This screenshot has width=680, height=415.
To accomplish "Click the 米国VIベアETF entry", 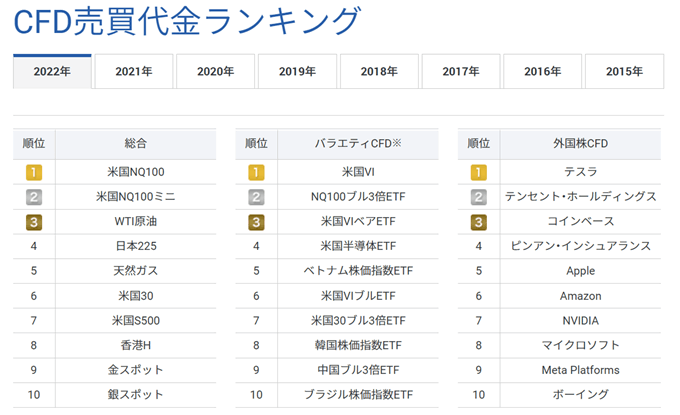I will [358, 222].
